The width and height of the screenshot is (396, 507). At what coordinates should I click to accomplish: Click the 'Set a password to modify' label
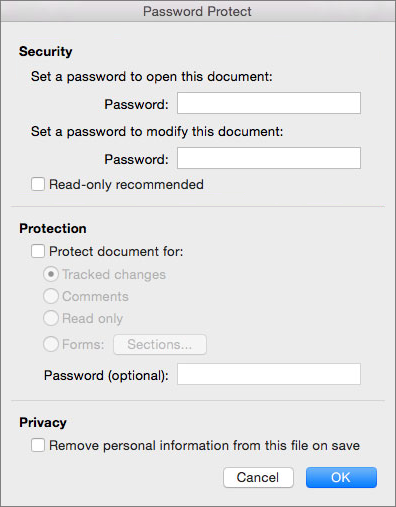[x=157, y=132]
